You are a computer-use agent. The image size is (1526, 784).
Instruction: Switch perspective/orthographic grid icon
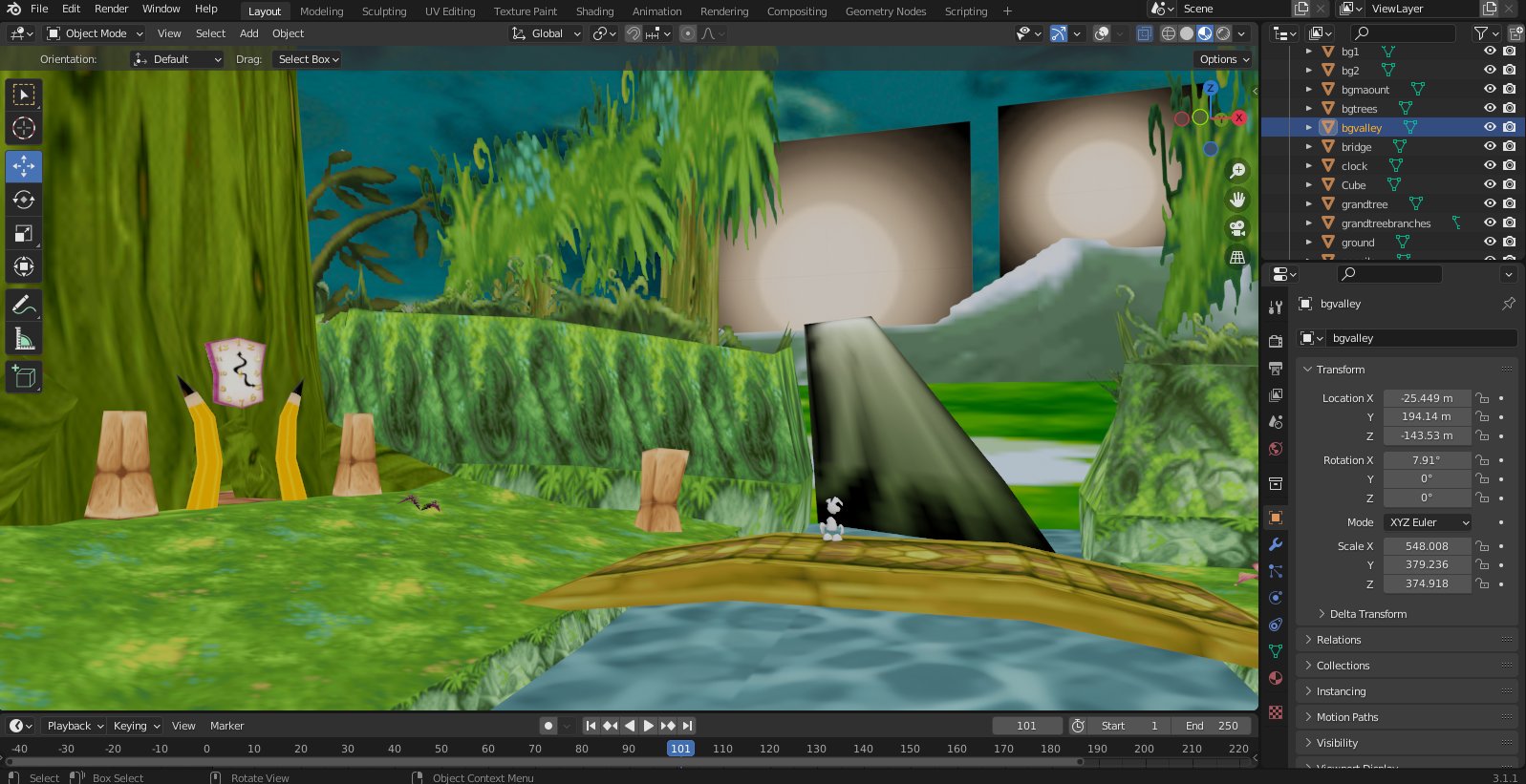[x=1237, y=257]
